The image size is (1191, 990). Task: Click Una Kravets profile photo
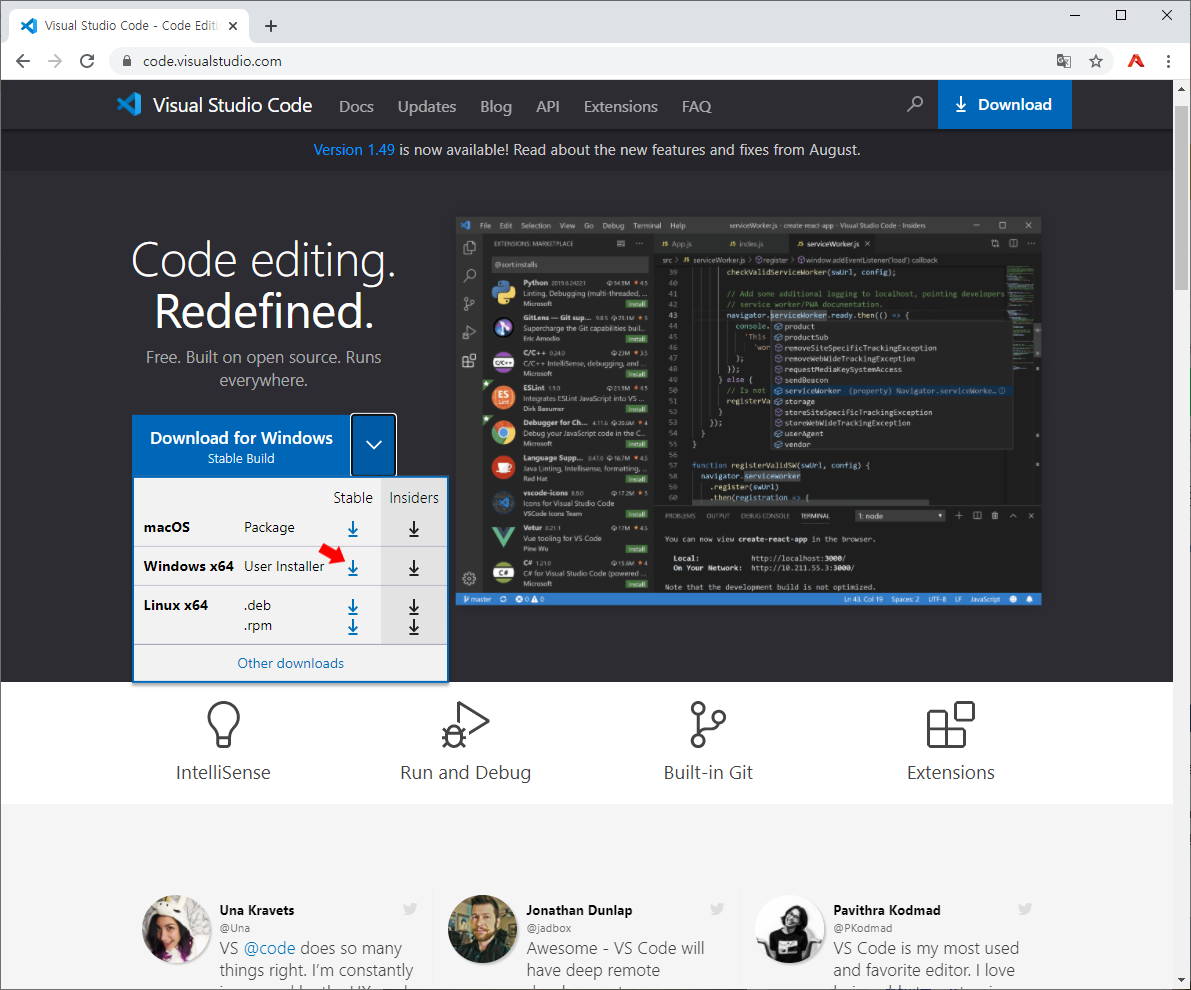tap(176, 928)
